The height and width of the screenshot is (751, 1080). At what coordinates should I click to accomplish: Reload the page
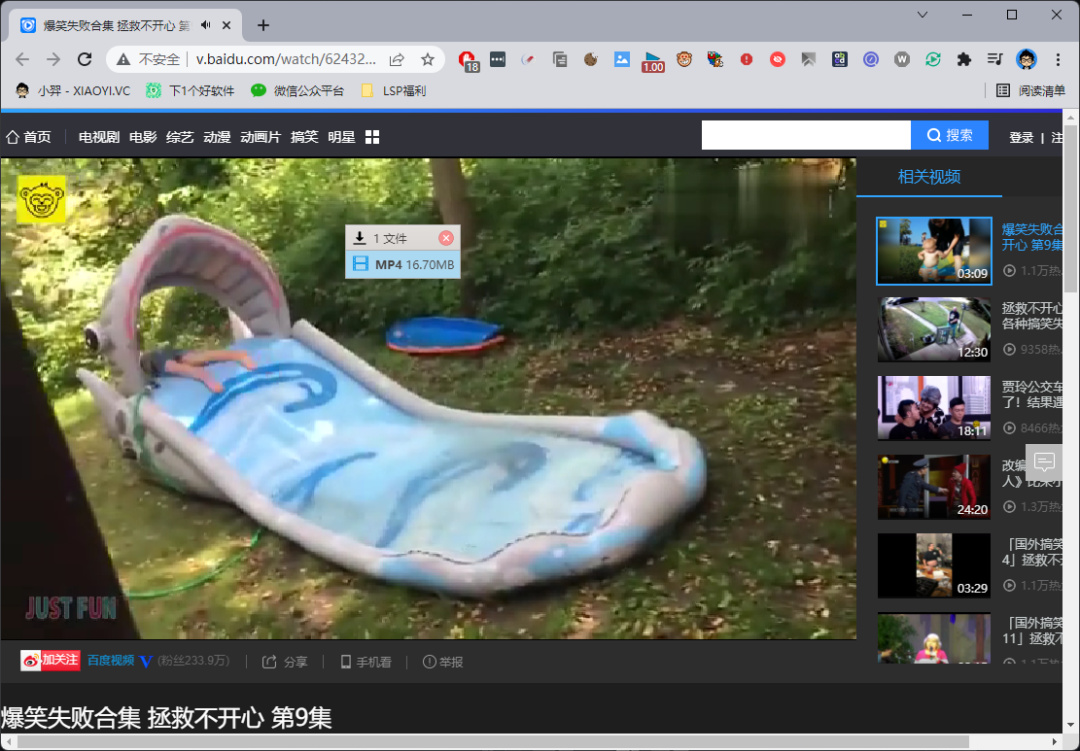84,59
